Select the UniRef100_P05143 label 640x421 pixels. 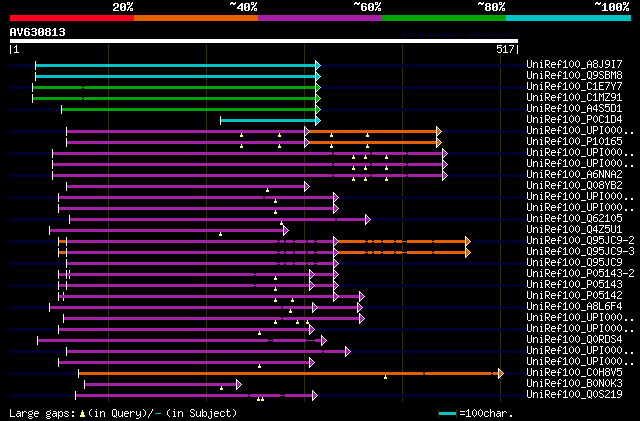tap(574, 285)
